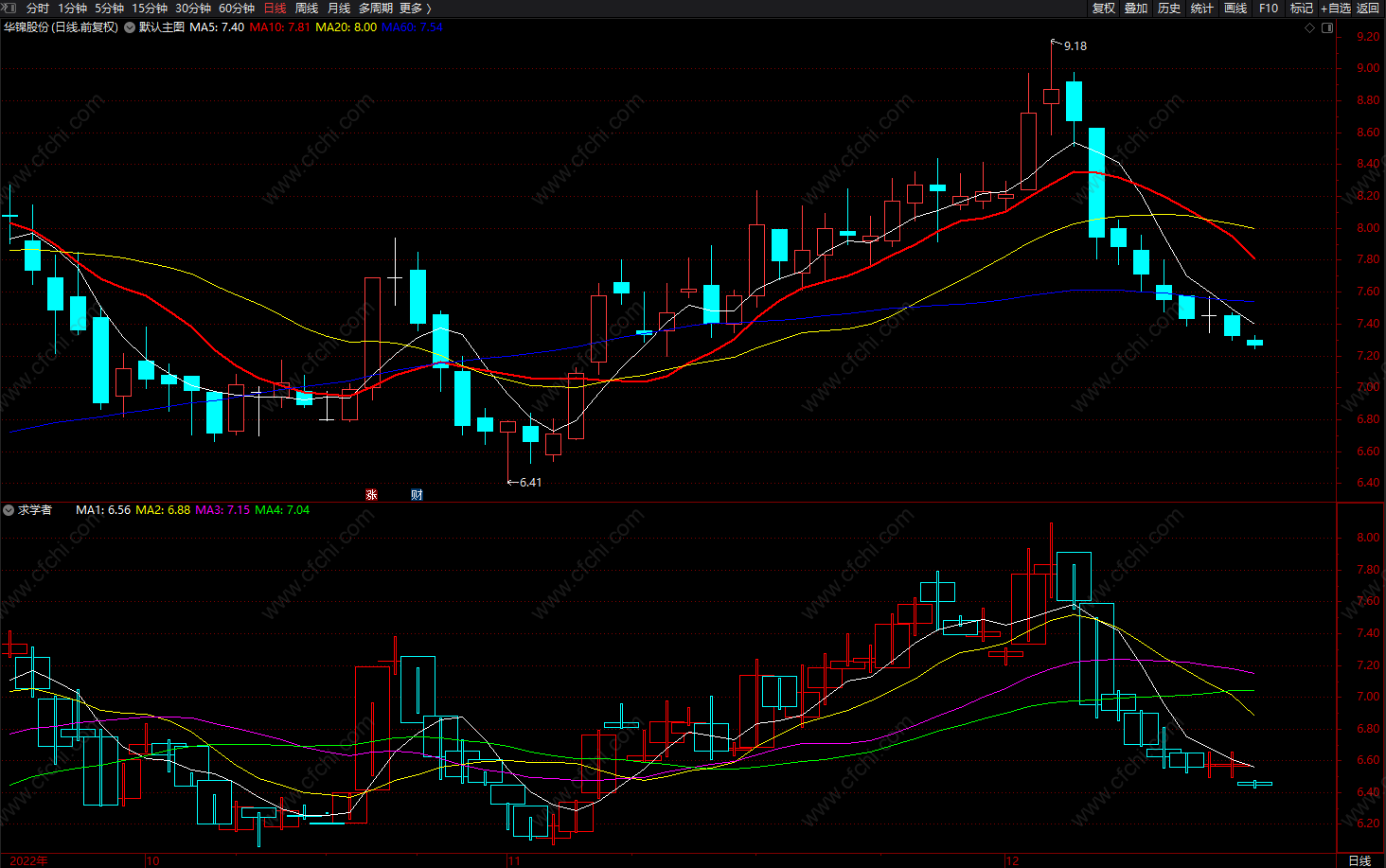Toggle the side panel icon at chart top-right

pyautogui.click(x=1327, y=27)
